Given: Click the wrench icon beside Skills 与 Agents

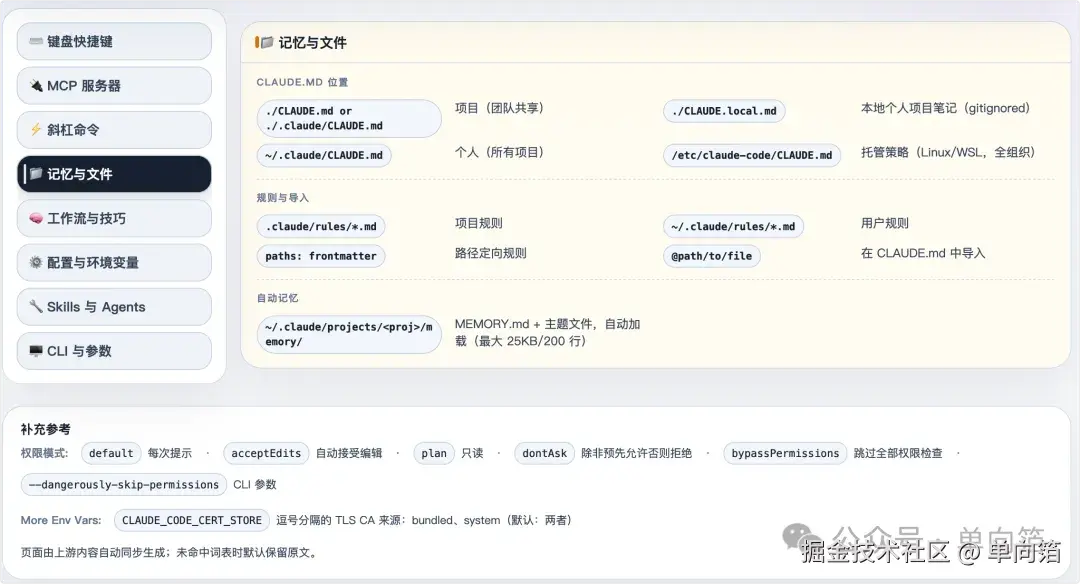Looking at the screenshot, I should tap(36, 306).
